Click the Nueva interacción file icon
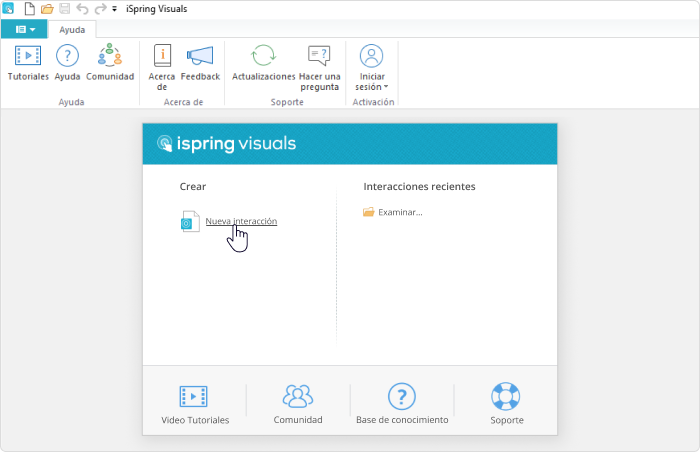Viewport: 700px width, 452px height. [x=190, y=221]
